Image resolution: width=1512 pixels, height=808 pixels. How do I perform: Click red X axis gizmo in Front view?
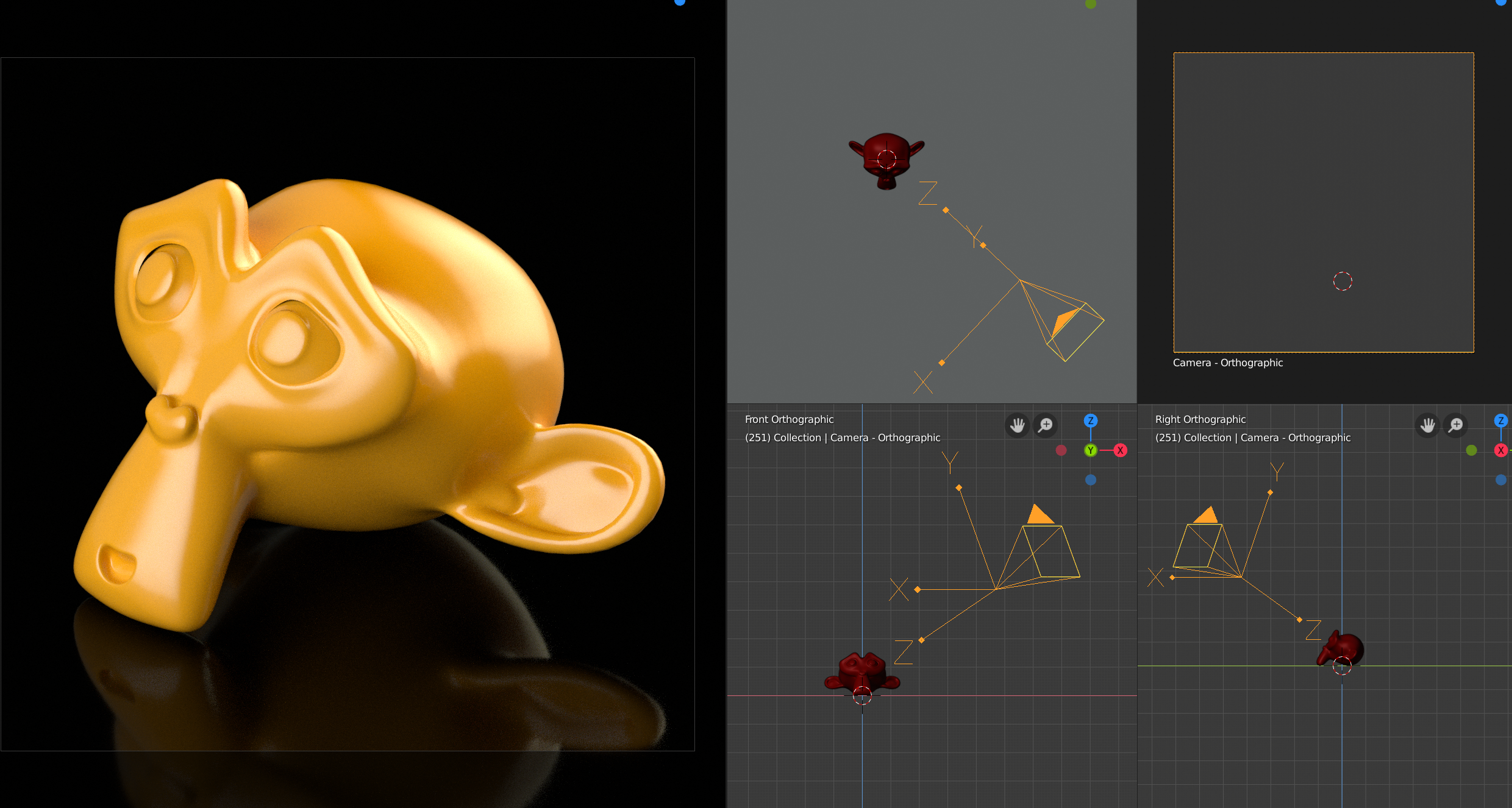(x=1120, y=450)
